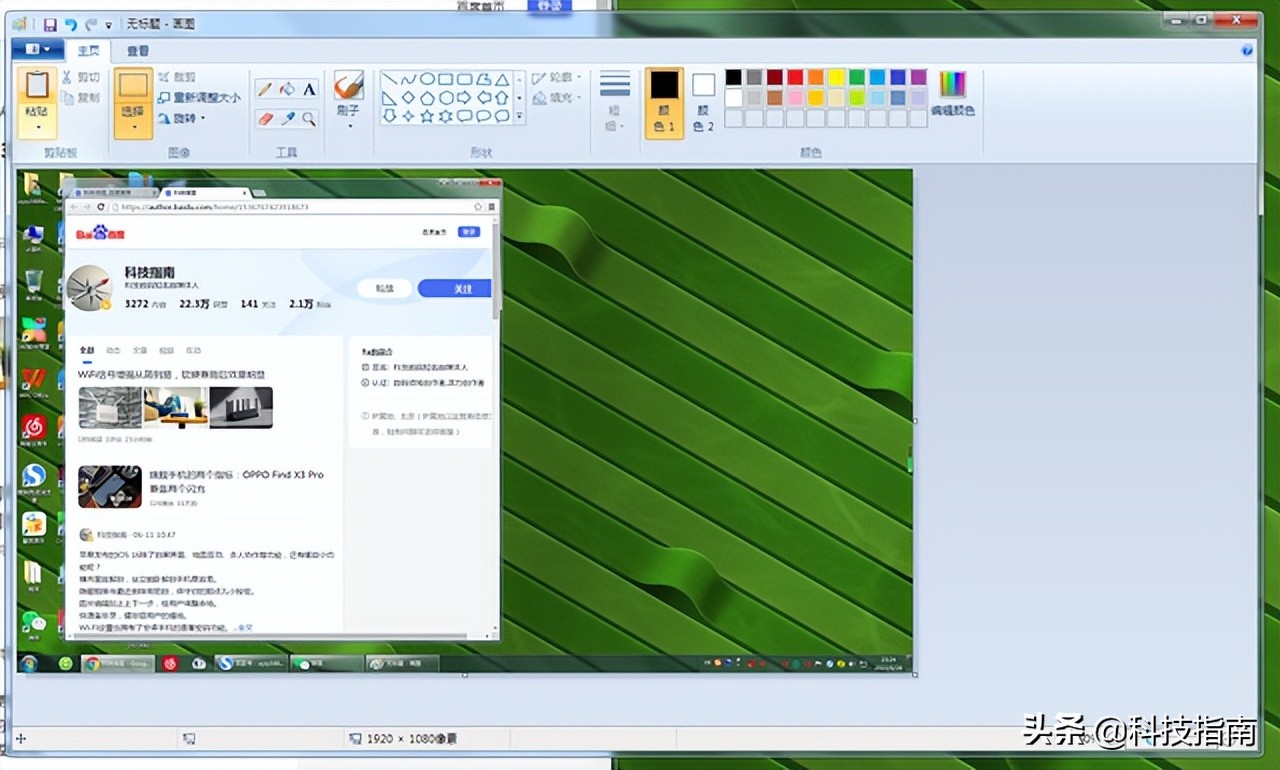Pick the Color picker eyedropper tool
This screenshot has height=770, width=1280.
[287, 118]
